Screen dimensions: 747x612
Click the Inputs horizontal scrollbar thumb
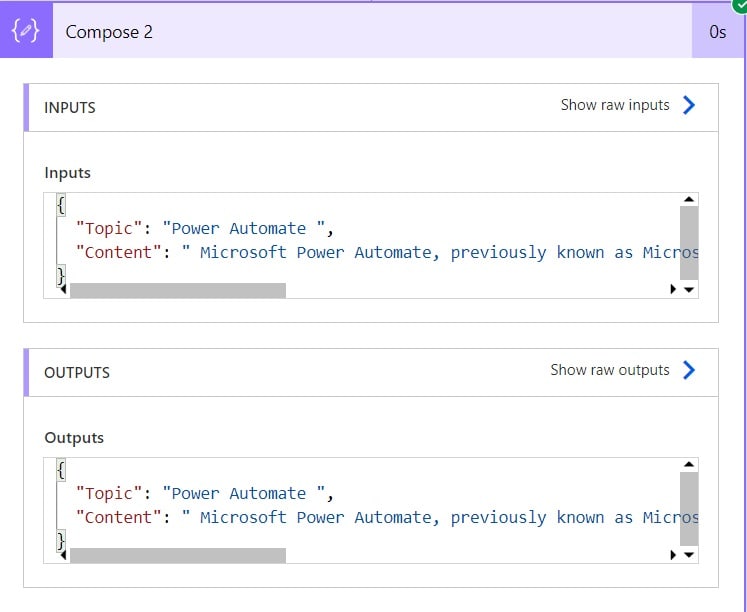tap(178, 291)
